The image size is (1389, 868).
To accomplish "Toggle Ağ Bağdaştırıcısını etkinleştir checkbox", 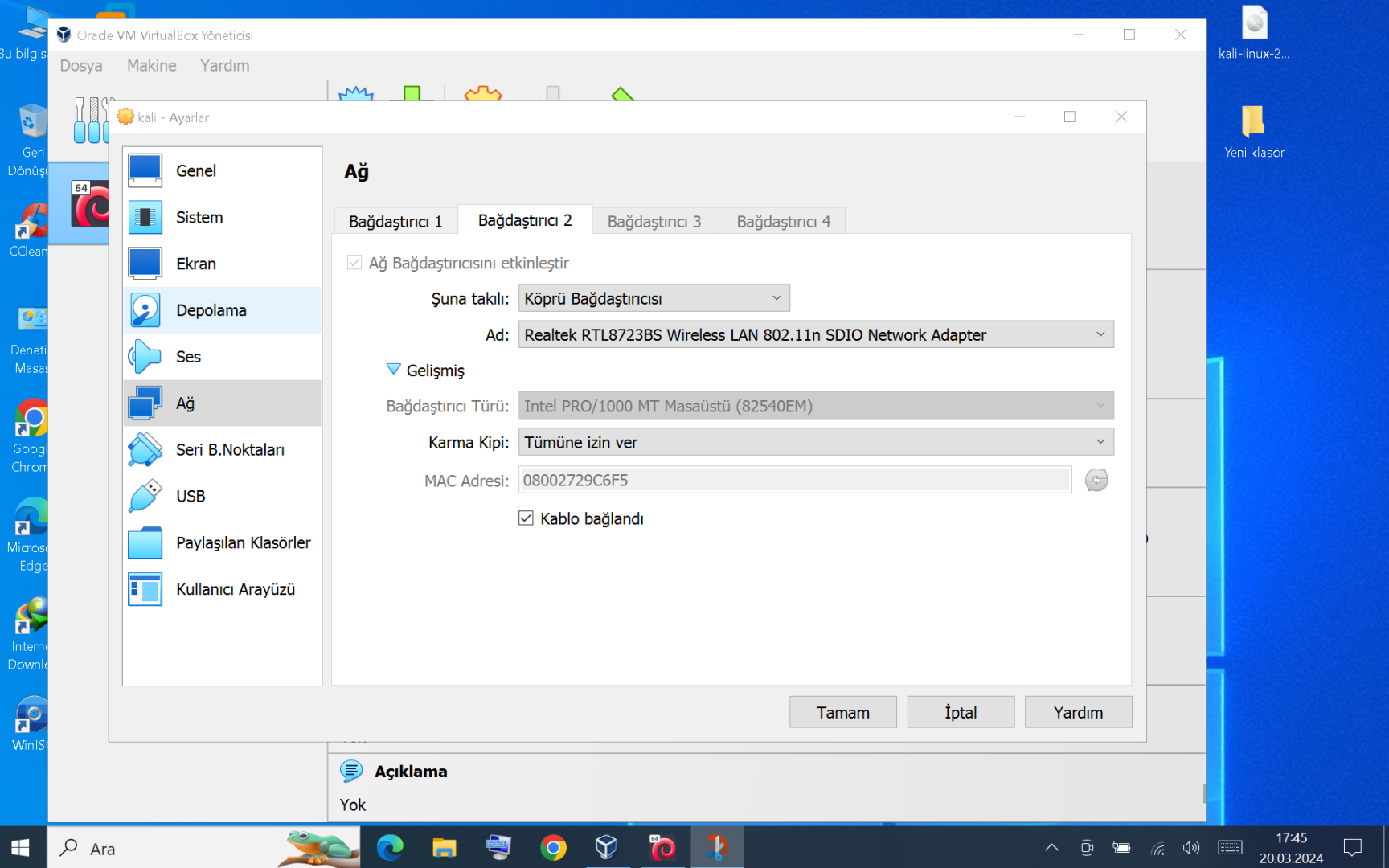I will coord(354,263).
